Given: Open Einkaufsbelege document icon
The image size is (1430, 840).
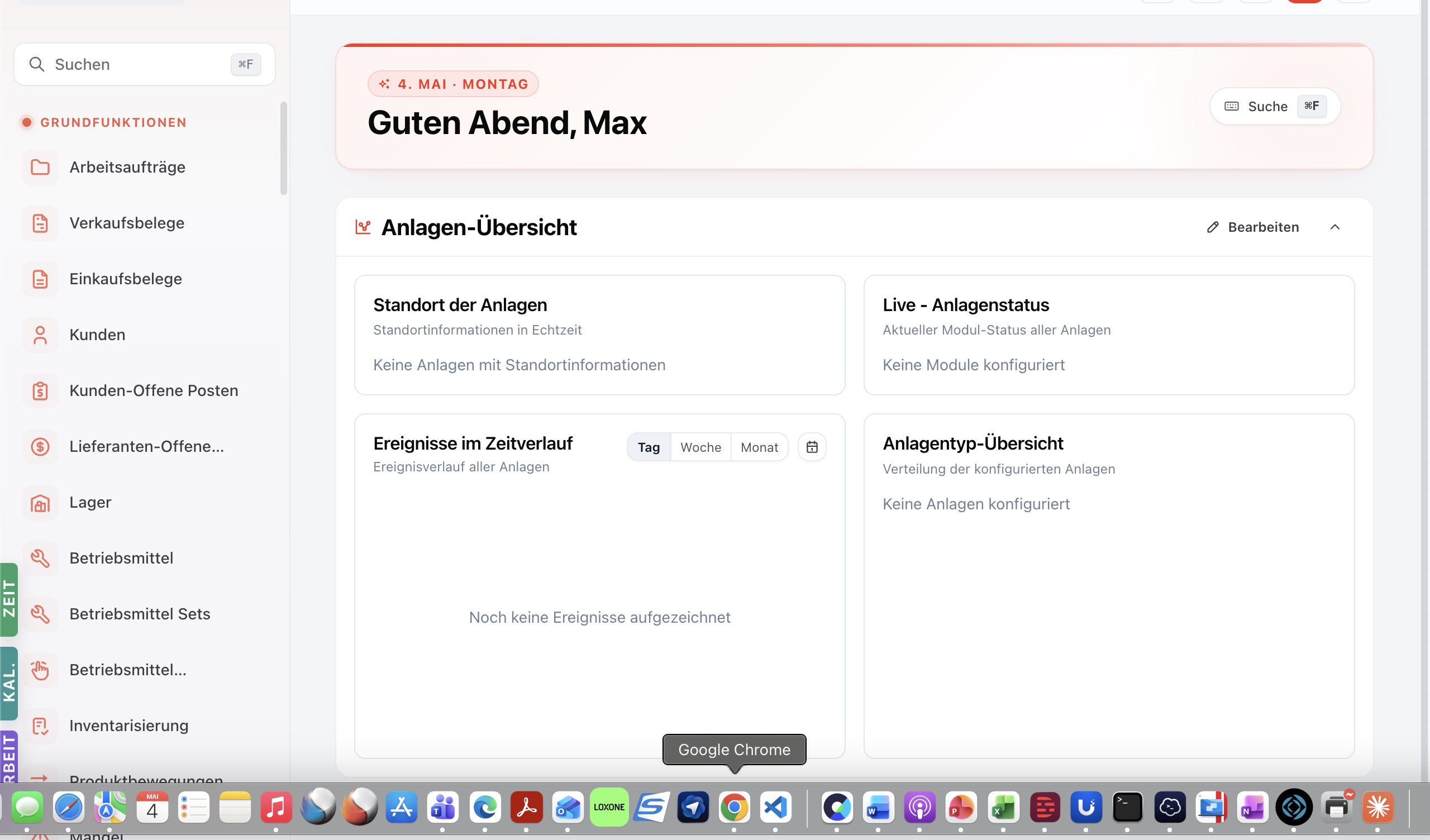Looking at the screenshot, I should [40, 279].
